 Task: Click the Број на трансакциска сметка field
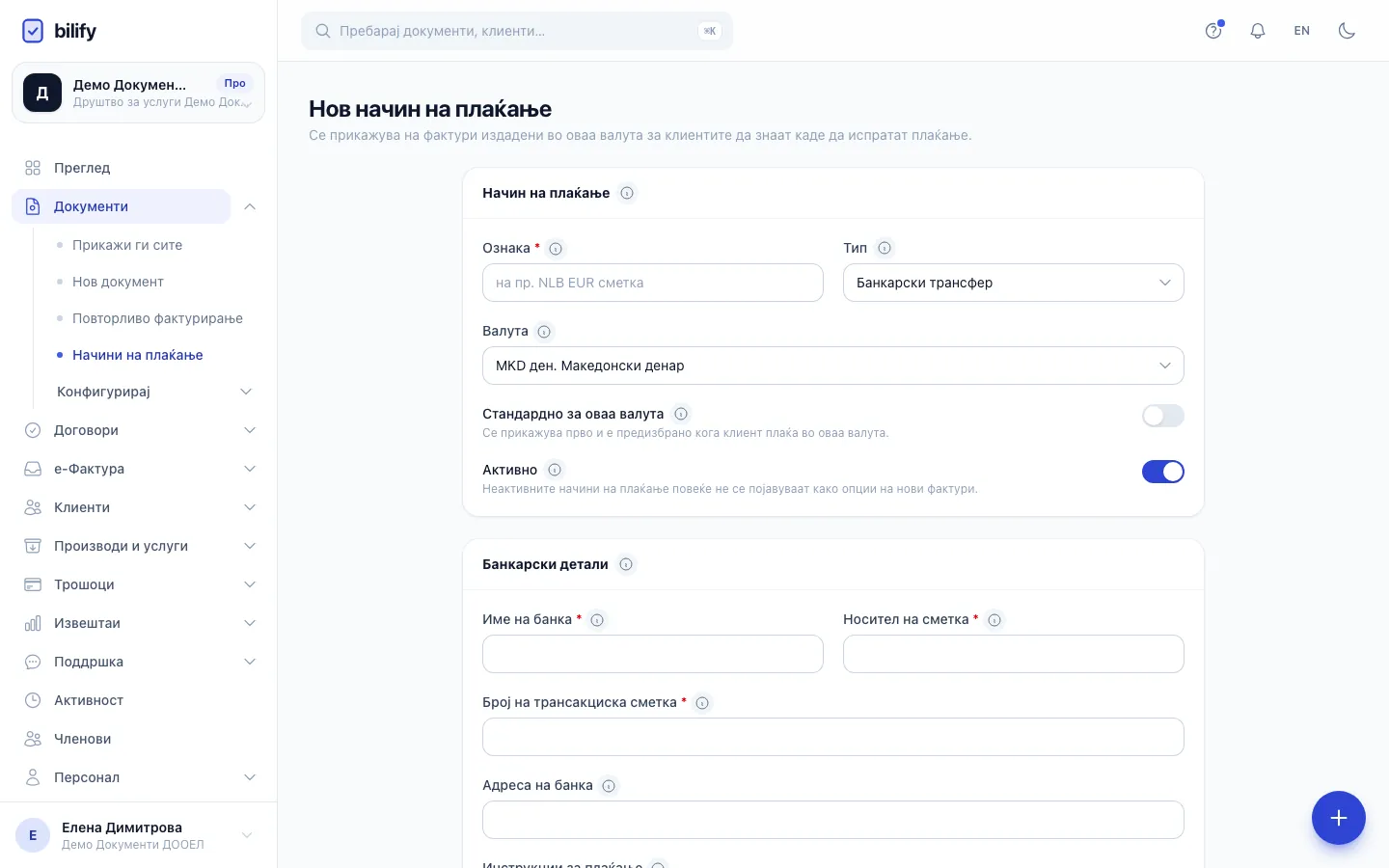click(x=833, y=737)
